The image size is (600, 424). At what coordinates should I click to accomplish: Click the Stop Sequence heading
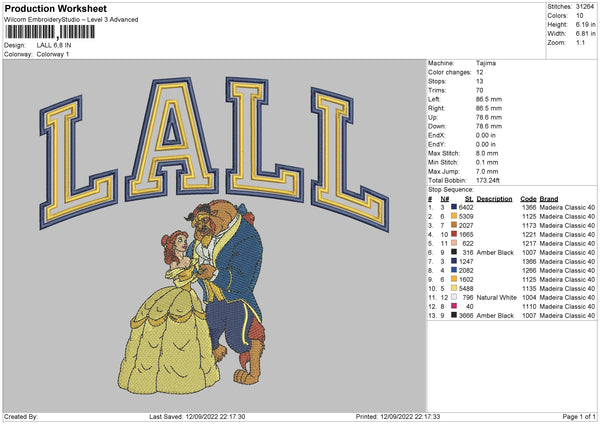(x=451, y=190)
